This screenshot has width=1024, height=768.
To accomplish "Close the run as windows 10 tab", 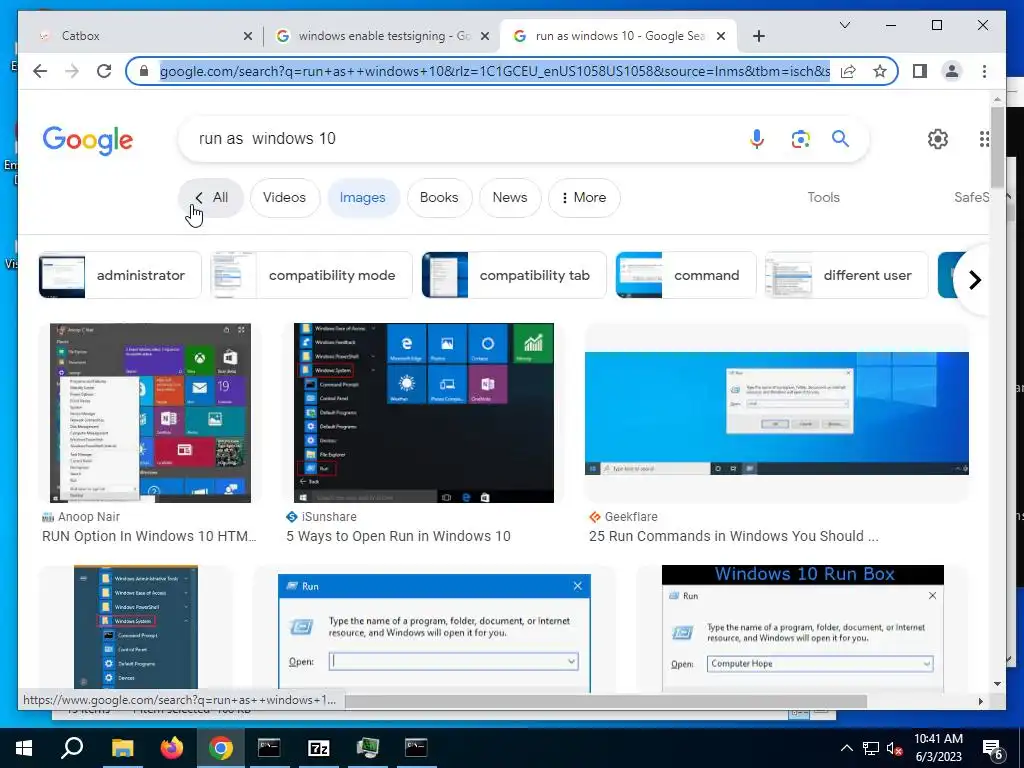I will tap(721, 36).
